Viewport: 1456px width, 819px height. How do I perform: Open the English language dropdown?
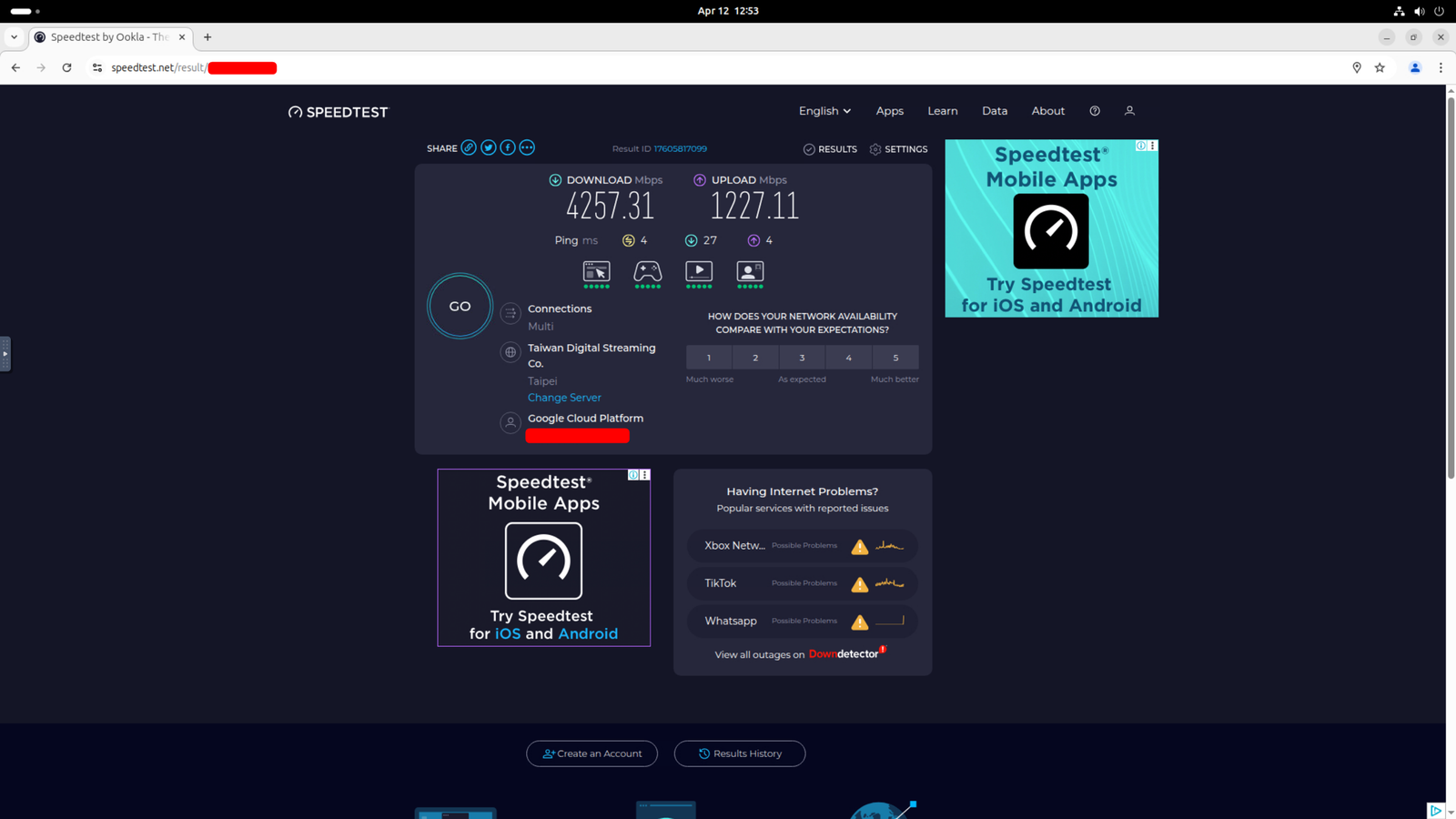coord(824,111)
